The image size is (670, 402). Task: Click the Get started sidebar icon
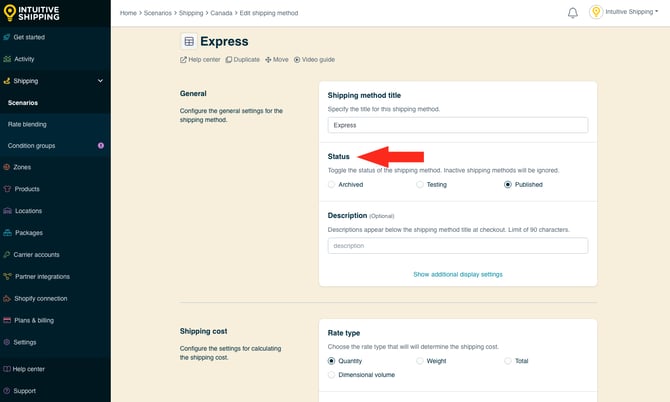pyautogui.click(x=6, y=37)
